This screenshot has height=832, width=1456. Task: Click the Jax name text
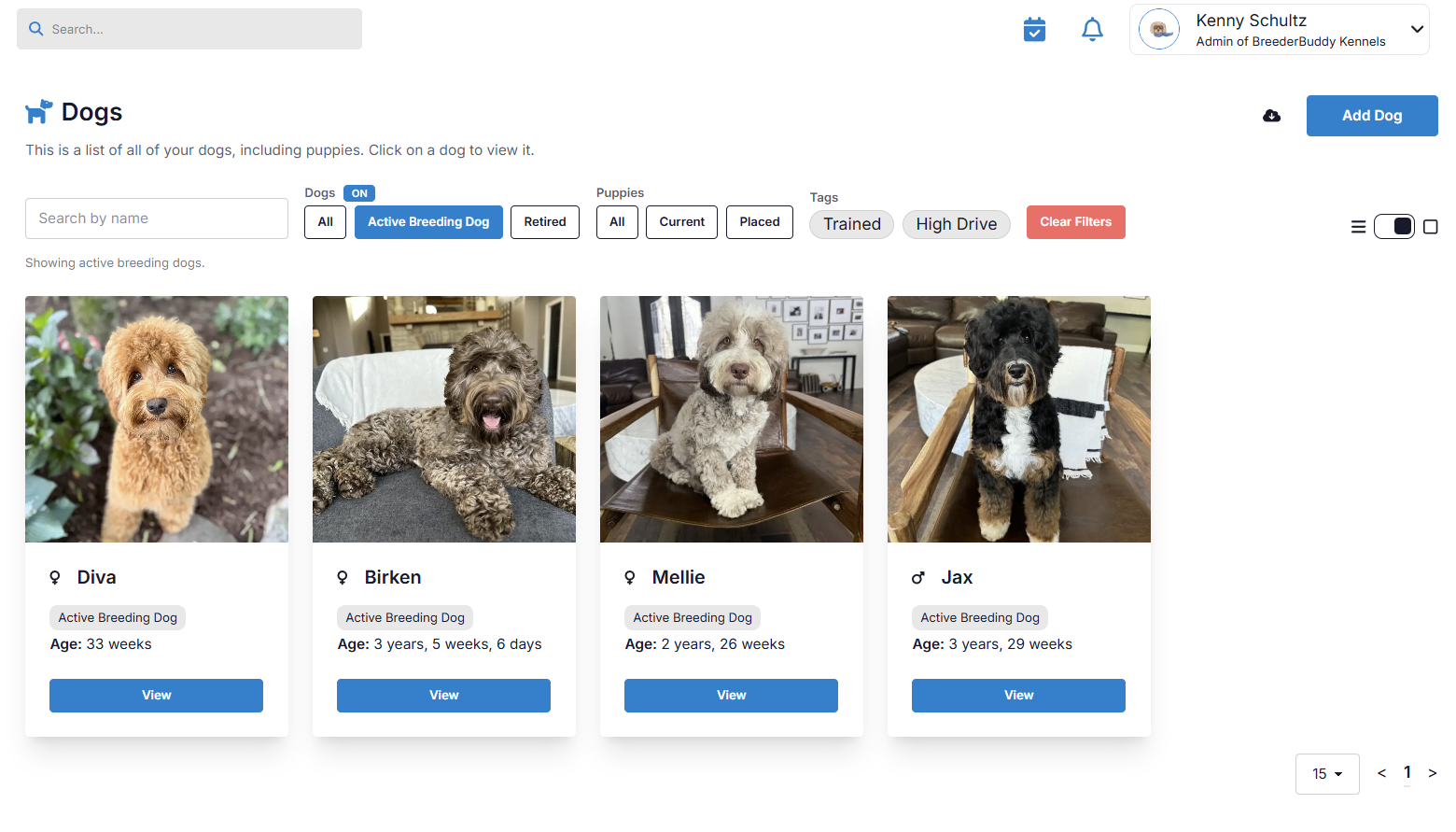957,577
